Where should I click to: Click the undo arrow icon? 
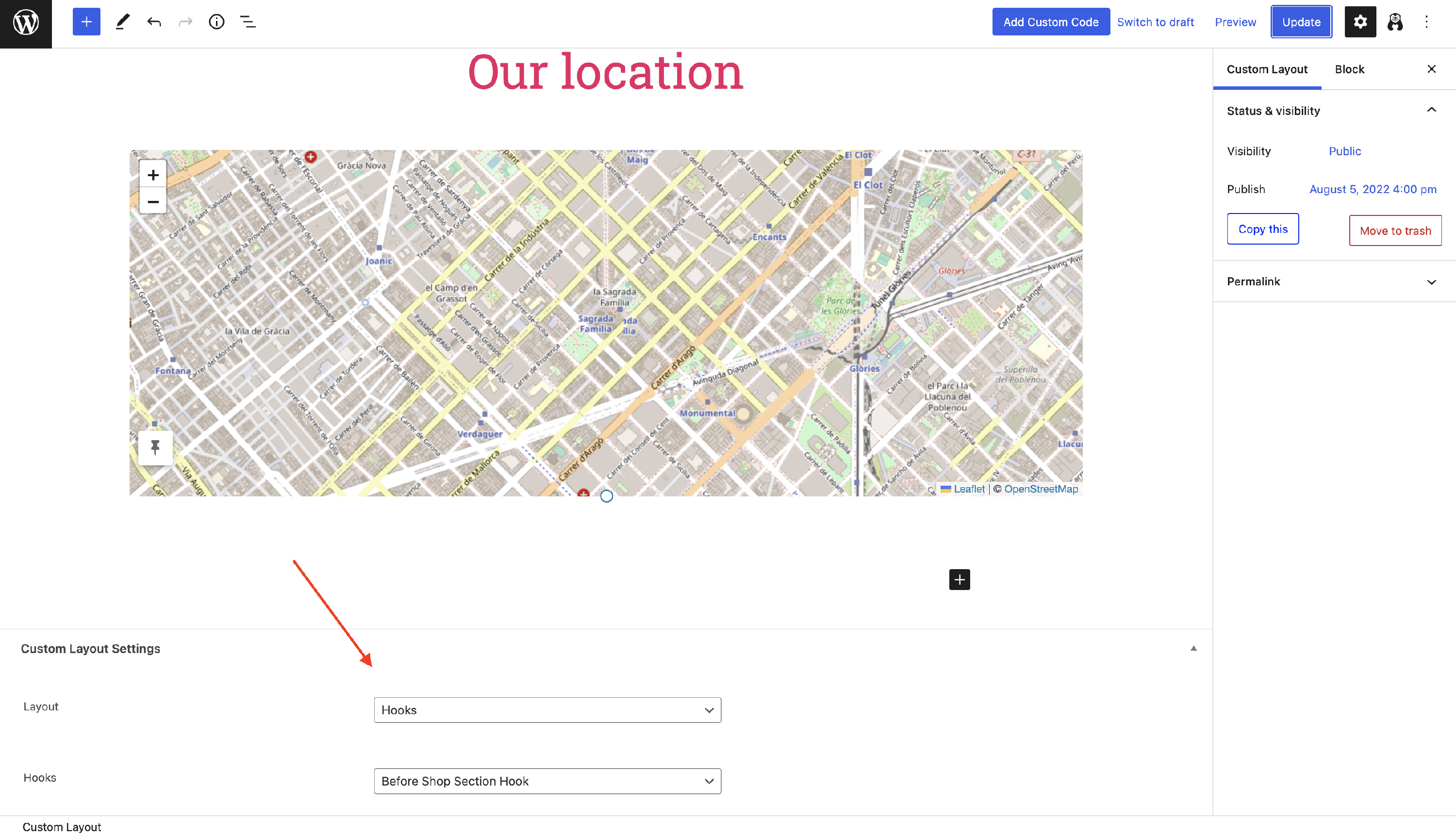(x=154, y=22)
